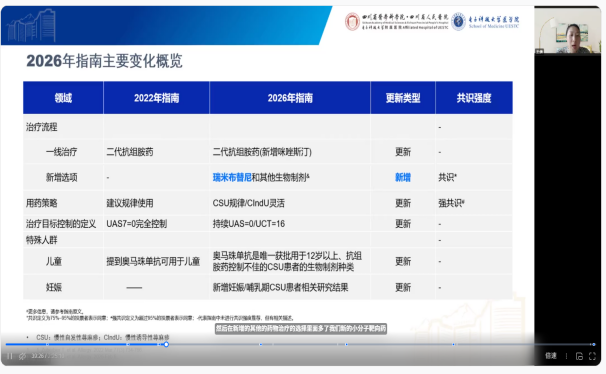Click the 共识强度 column header
The height and width of the screenshot is (374, 606).
click(x=474, y=98)
